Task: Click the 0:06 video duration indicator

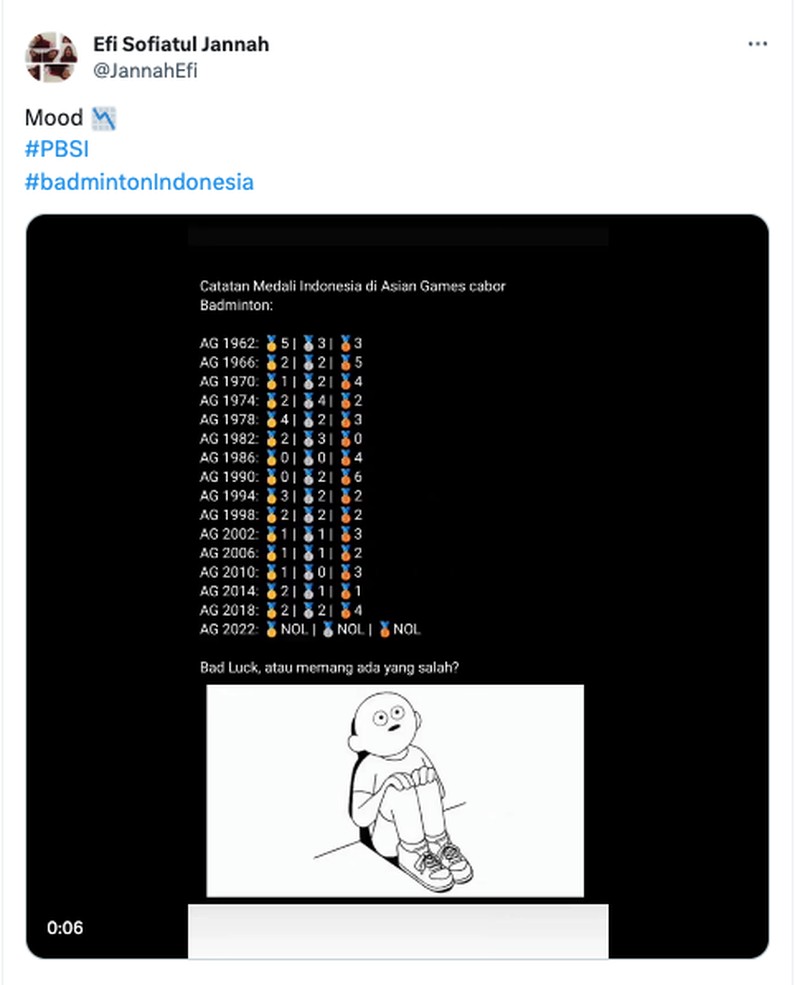Action: coord(65,928)
